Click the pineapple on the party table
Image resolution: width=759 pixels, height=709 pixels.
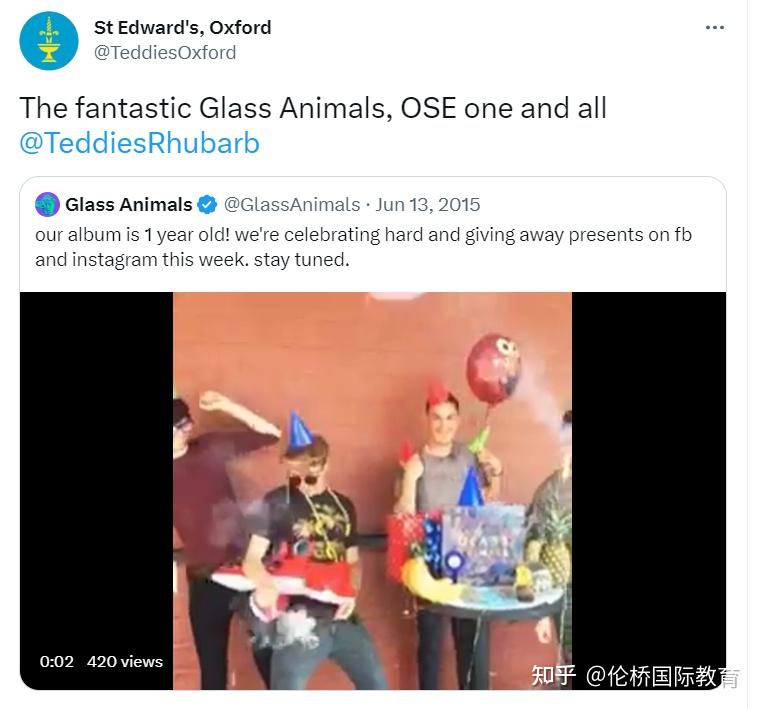click(552, 549)
